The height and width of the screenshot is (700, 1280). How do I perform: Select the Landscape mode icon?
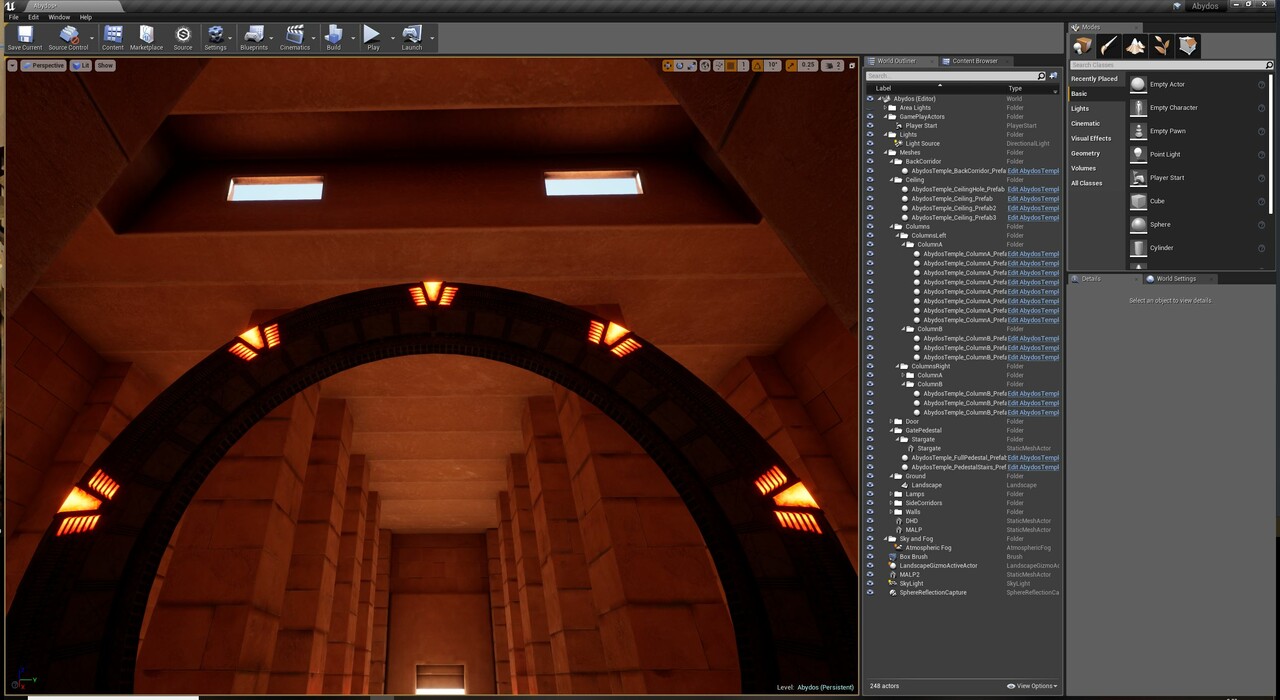coord(1135,46)
